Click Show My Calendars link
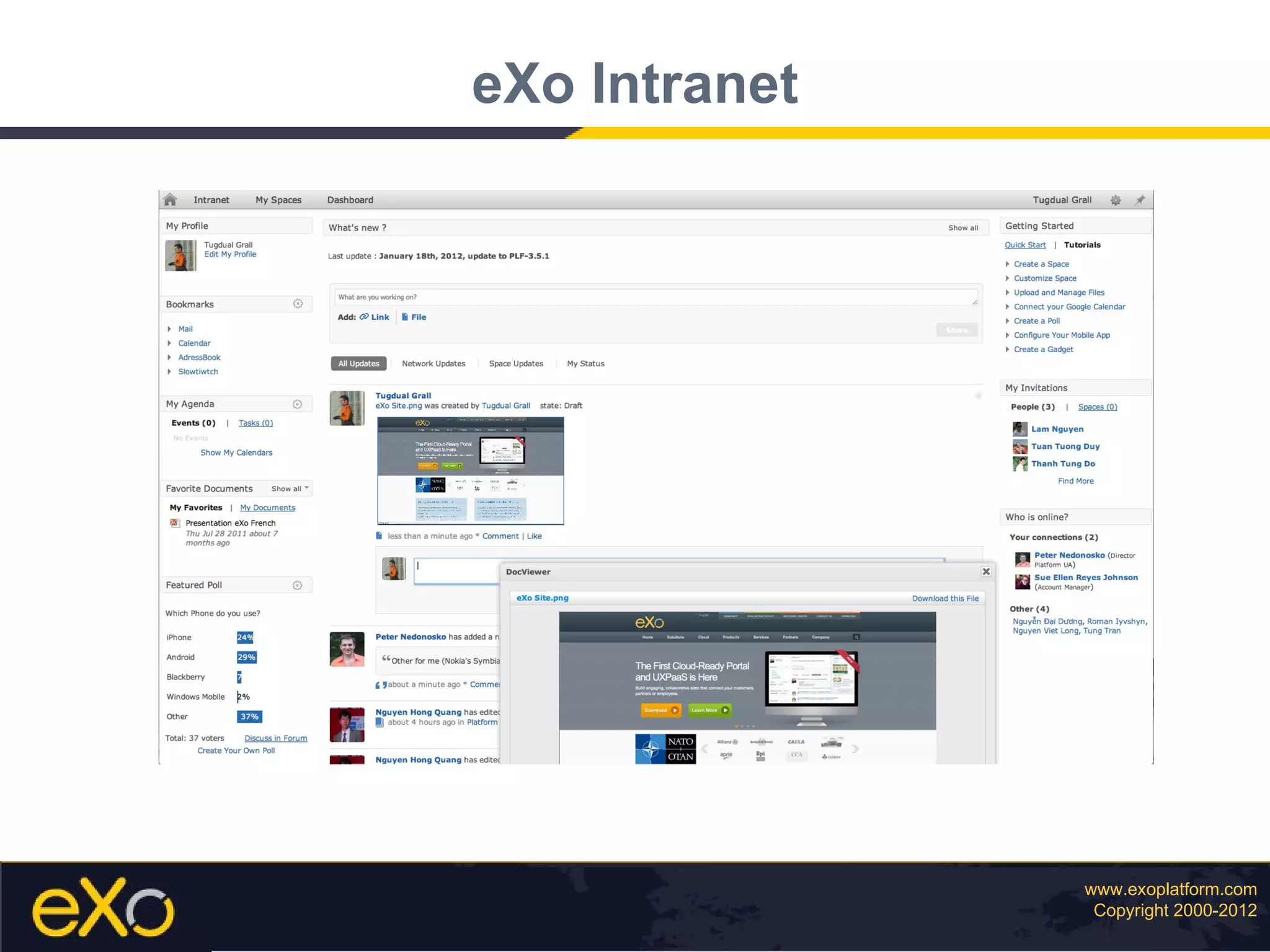1270x952 pixels. 236,452
